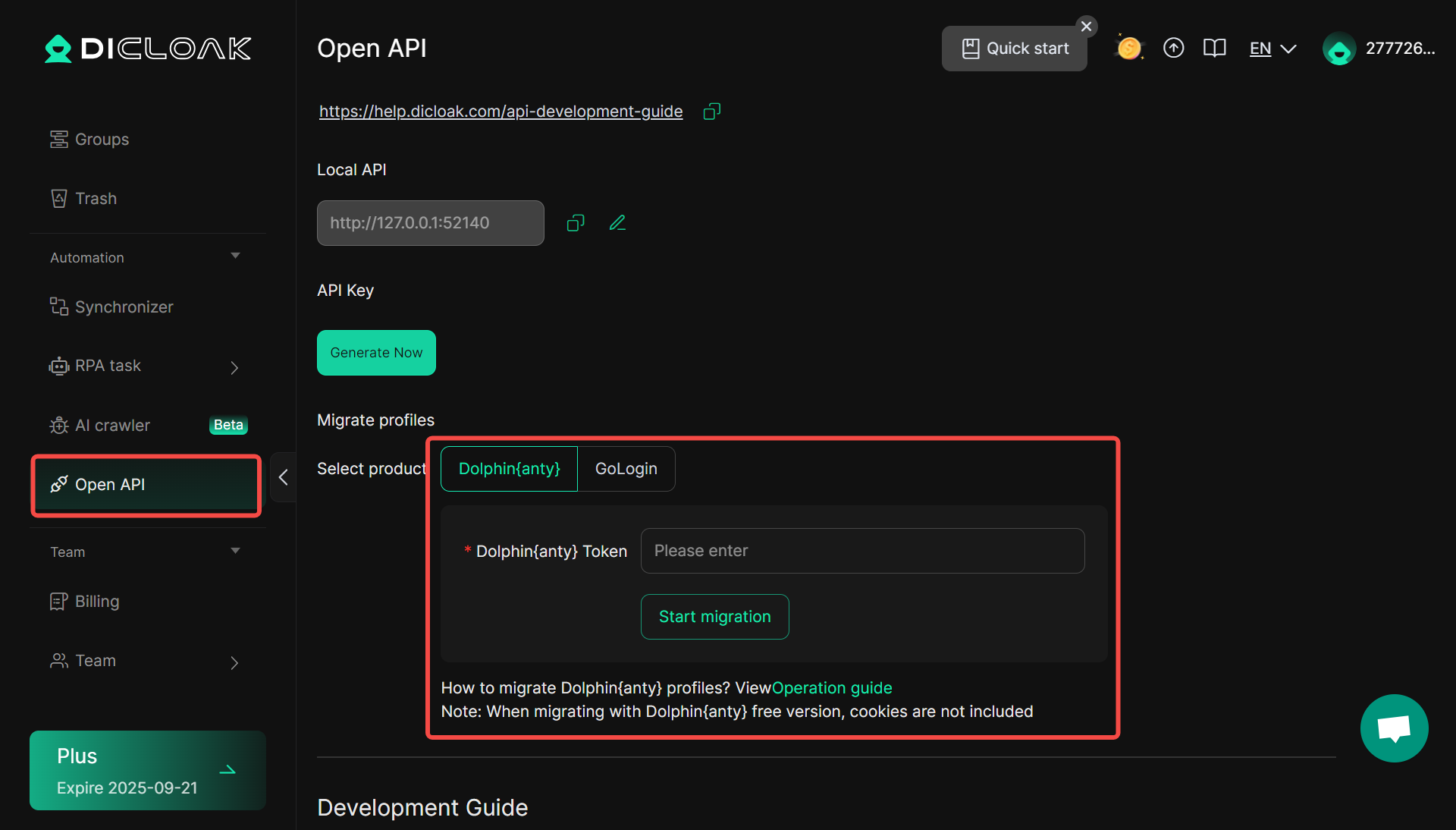1456x830 pixels.
Task: Click the upload/upgrade arrow circle icon
Action: tap(1174, 49)
